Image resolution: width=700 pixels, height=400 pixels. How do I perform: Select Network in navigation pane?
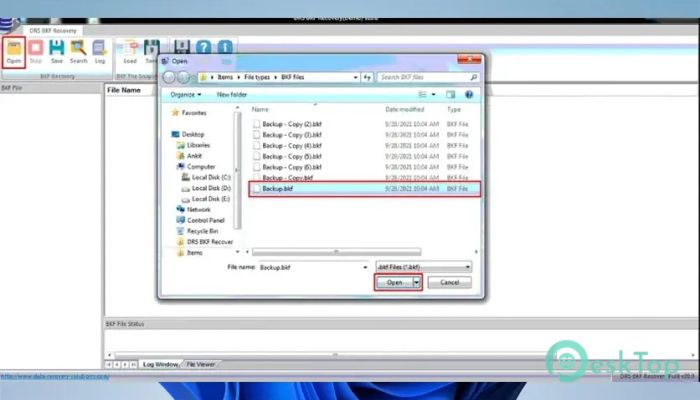[x=194, y=209]
